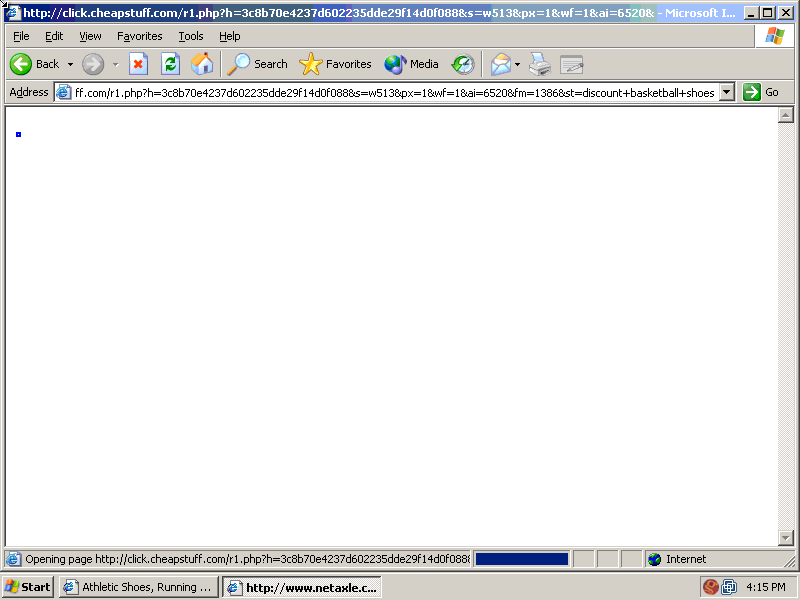Click the 4:15 PM clock
Screen dimensions: 800x600
click(x=766, y=587)
